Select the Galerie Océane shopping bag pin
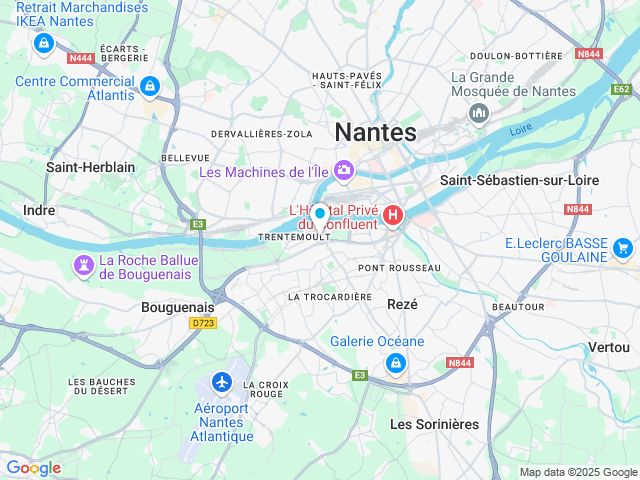Image resolution: width=640 pixels, height=480 pixels. click(x=396, y=363)
